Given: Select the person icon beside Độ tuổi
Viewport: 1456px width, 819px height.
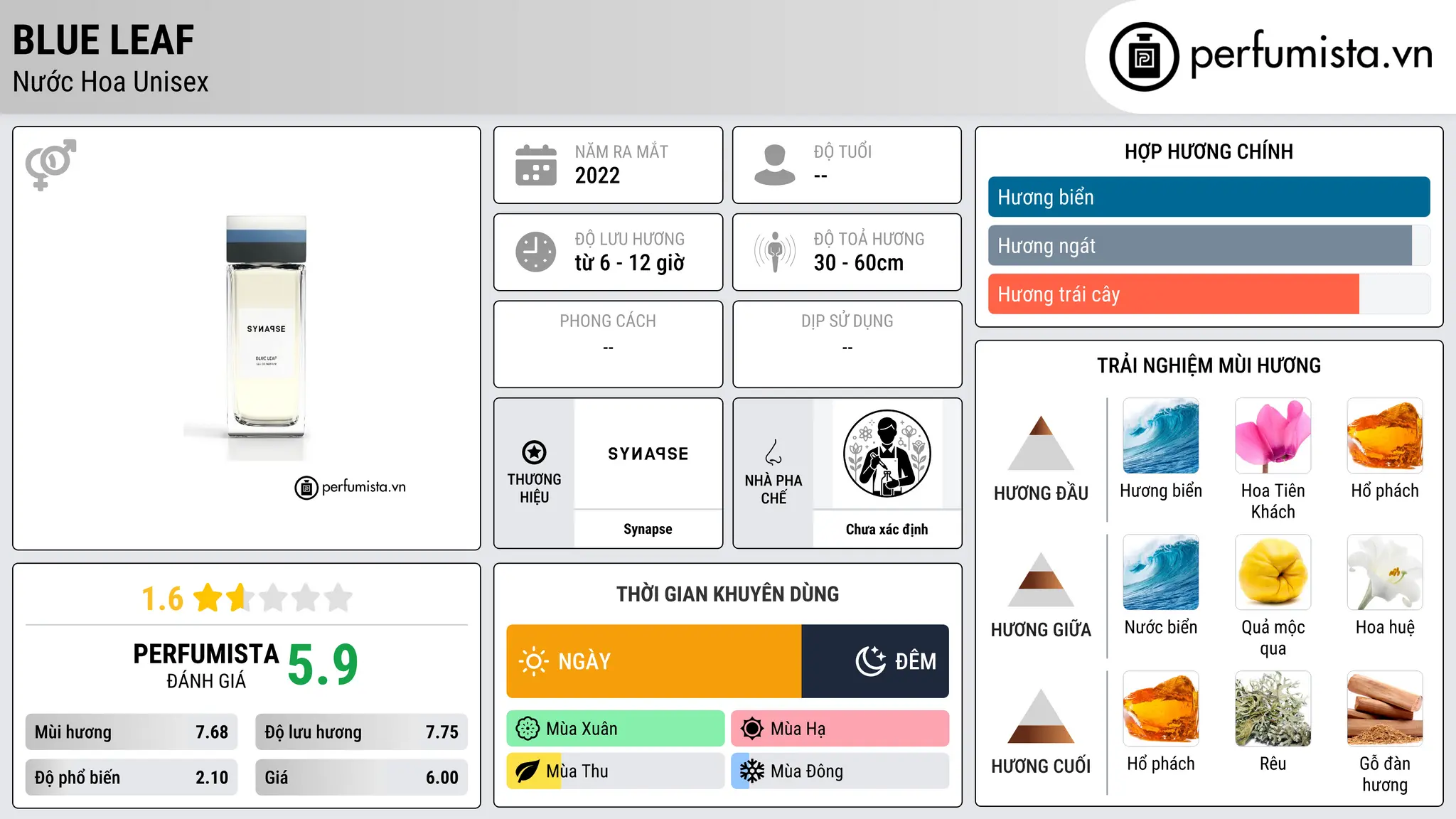Looking at the screenshot, I should 775,165.
